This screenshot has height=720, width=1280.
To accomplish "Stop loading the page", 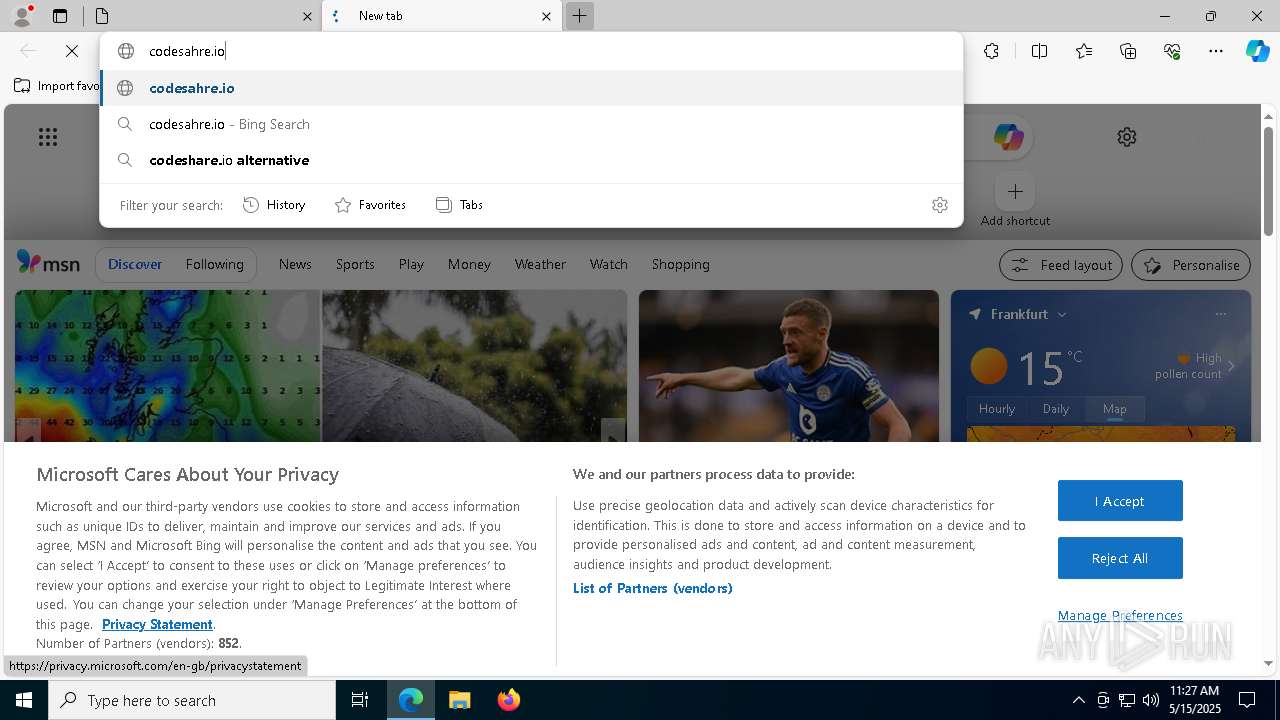I will pos(72,51).
